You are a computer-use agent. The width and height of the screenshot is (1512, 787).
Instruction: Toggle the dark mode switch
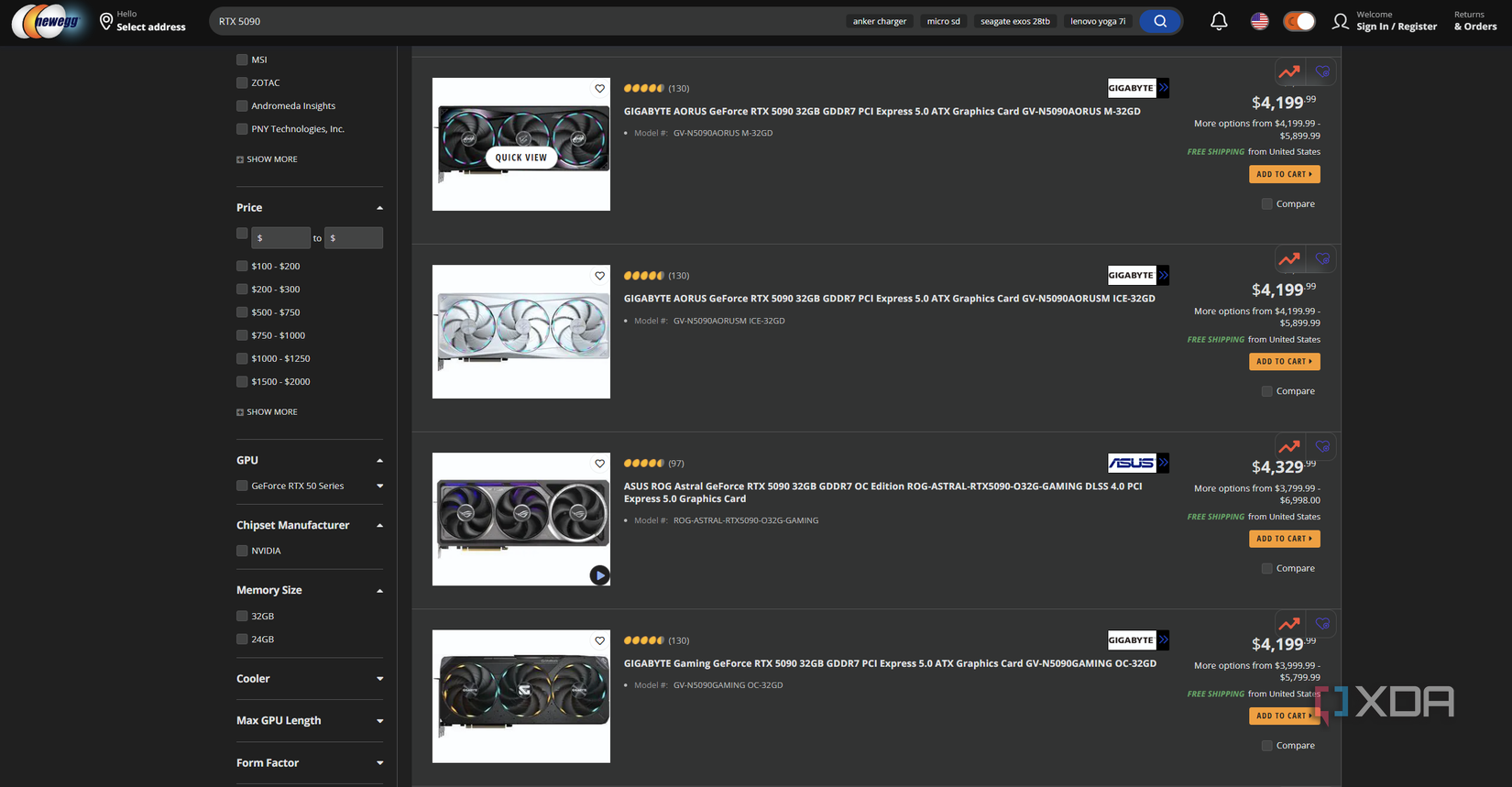tap(1299, 21)
